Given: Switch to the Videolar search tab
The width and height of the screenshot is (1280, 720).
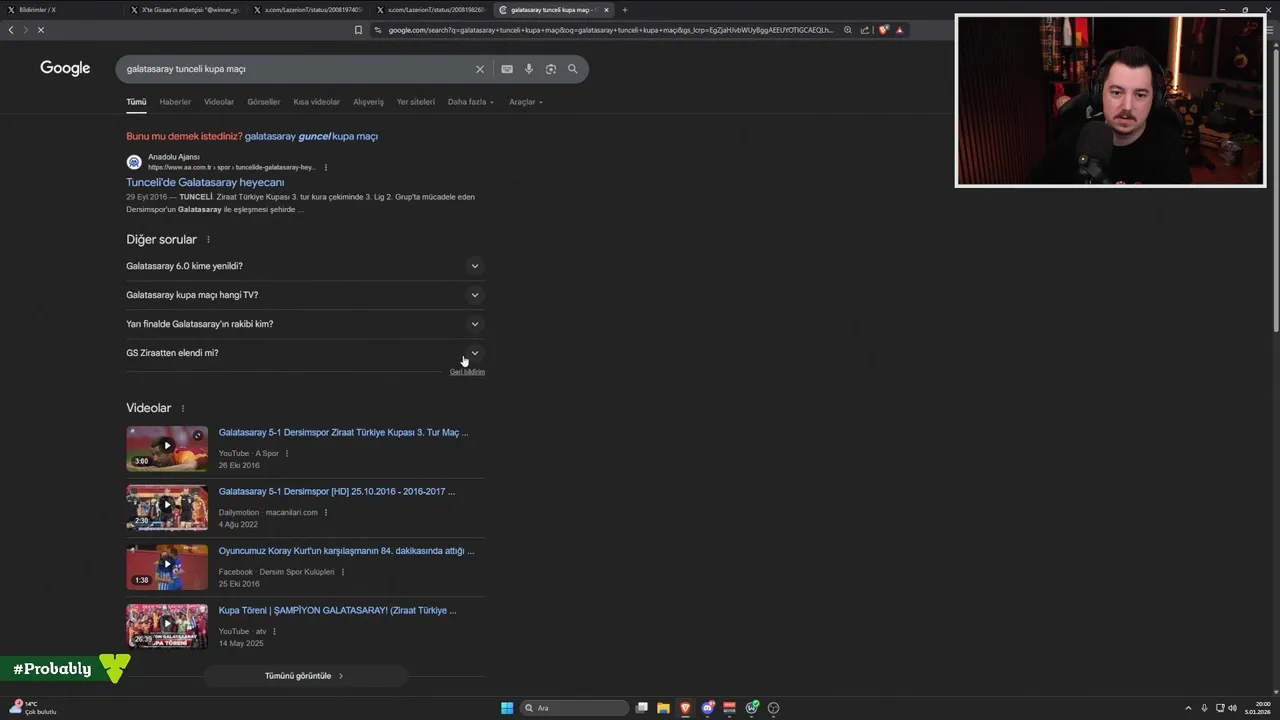Looking at the screenshot, I should pyautogui.click(x=219, y=102).
